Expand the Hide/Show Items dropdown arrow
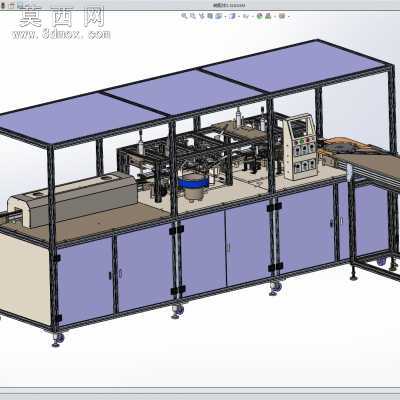 pyautogui.click(x=252, y=16)
